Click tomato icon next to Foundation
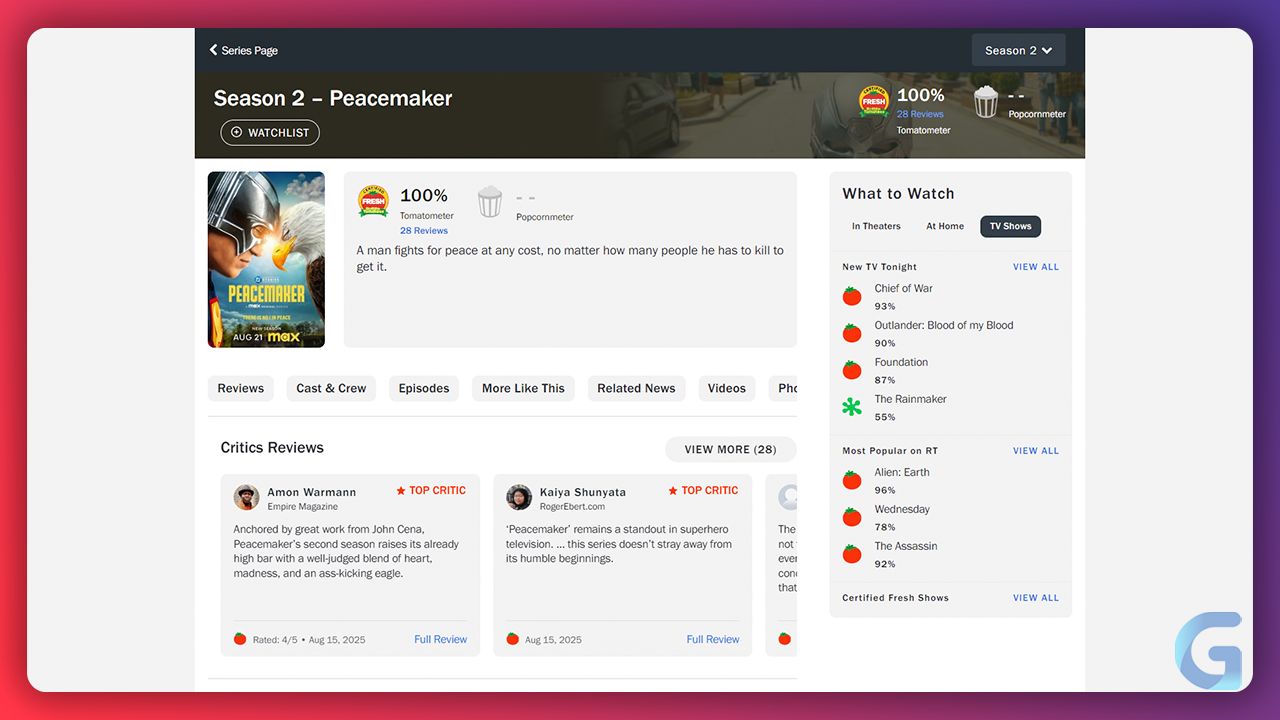This screenshot has height=720, width=1280. [852, 370]
